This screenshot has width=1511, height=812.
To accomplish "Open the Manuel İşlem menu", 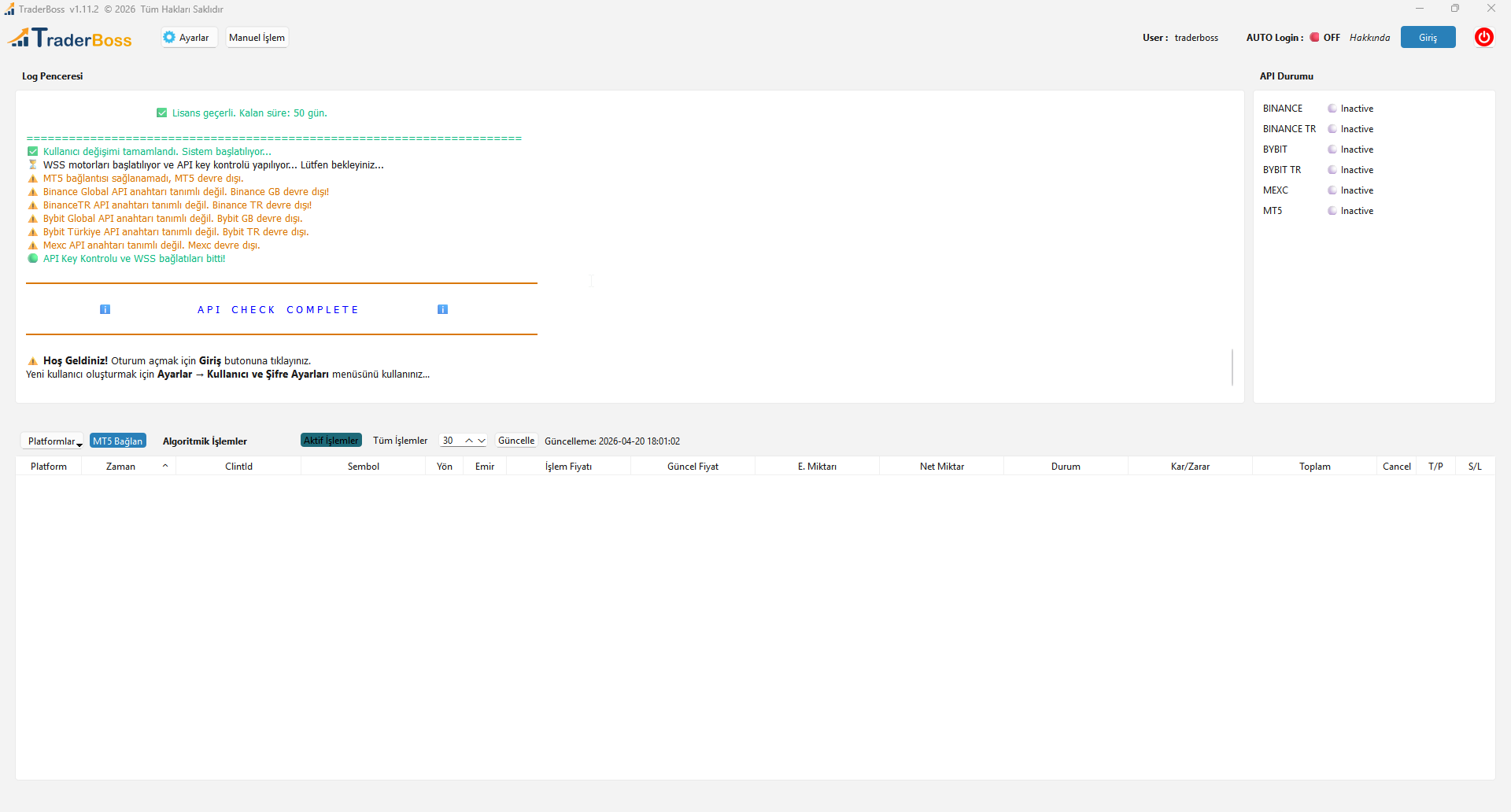I will (257, 38).
